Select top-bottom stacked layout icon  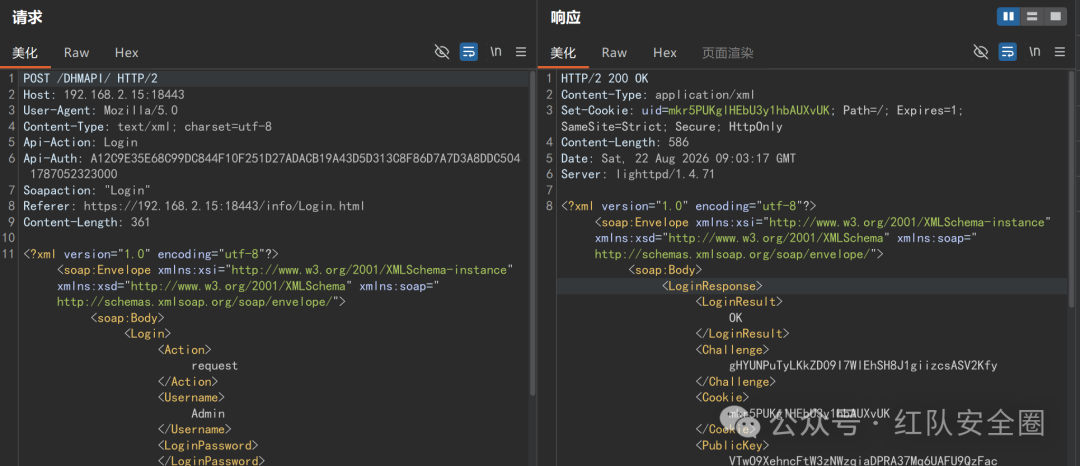click(1032, 17)
